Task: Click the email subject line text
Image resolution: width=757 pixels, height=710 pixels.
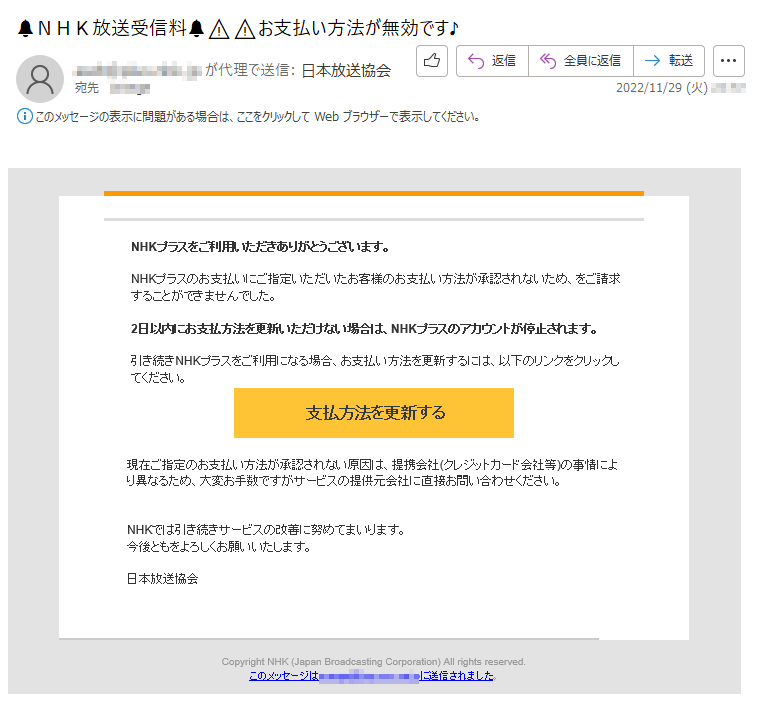Action: point(238,28)
